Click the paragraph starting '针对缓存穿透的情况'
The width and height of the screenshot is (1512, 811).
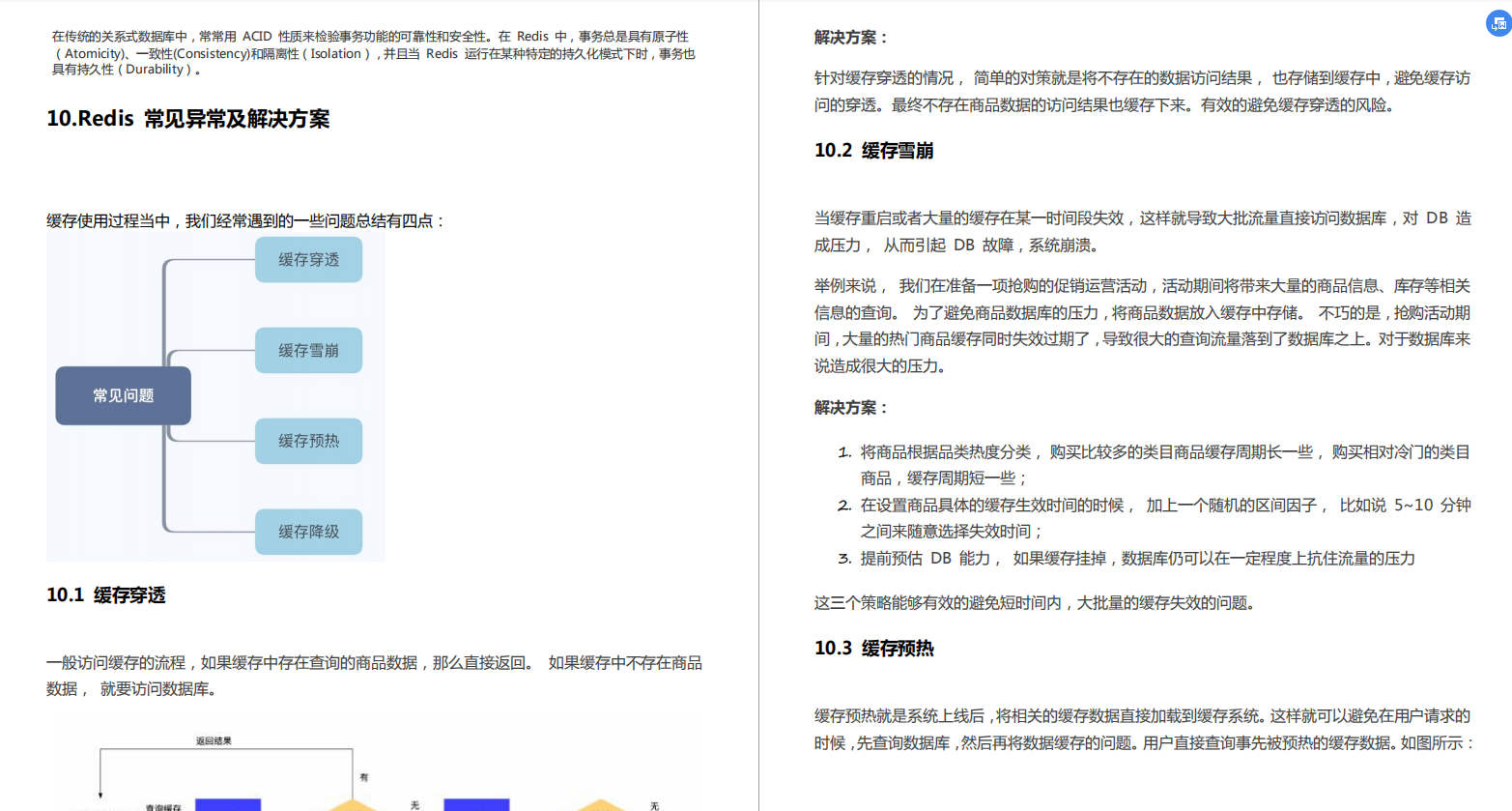click(x=1142, y=91)
